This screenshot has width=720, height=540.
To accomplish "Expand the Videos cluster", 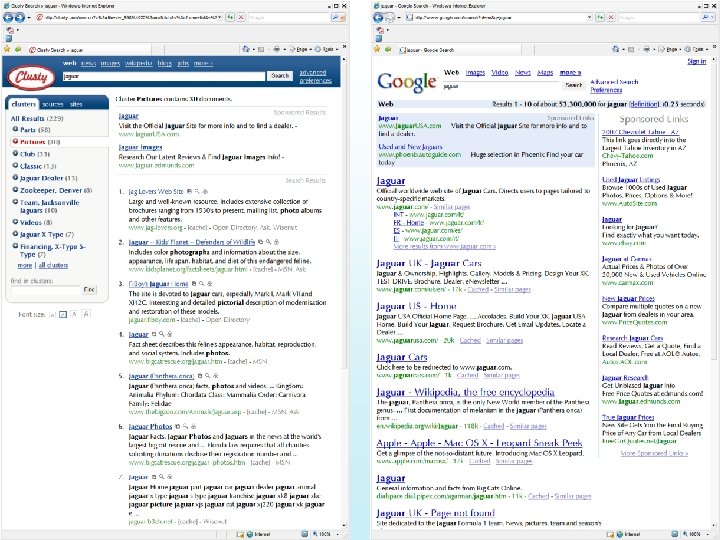I will tap(15, 222).
